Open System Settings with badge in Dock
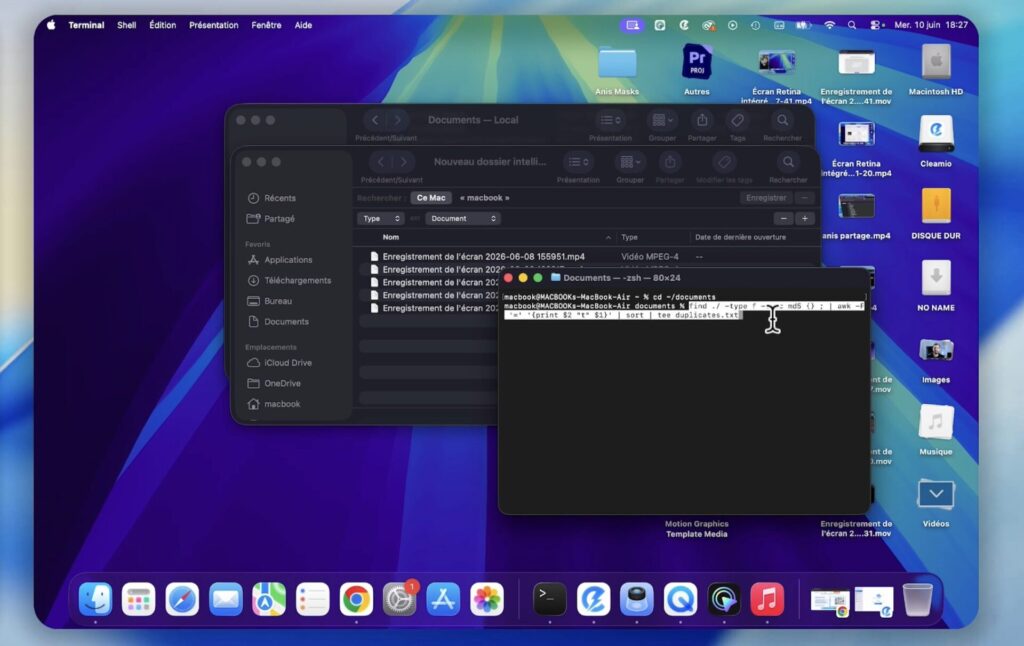 (400, 599)
